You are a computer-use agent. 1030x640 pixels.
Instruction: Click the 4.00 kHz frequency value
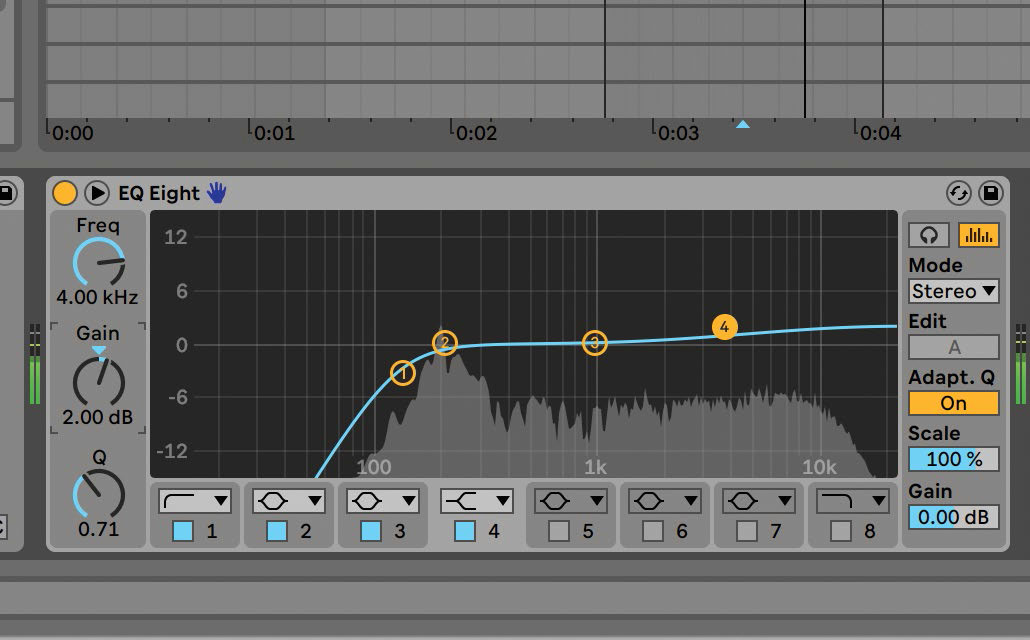click(x=97, y=298)
